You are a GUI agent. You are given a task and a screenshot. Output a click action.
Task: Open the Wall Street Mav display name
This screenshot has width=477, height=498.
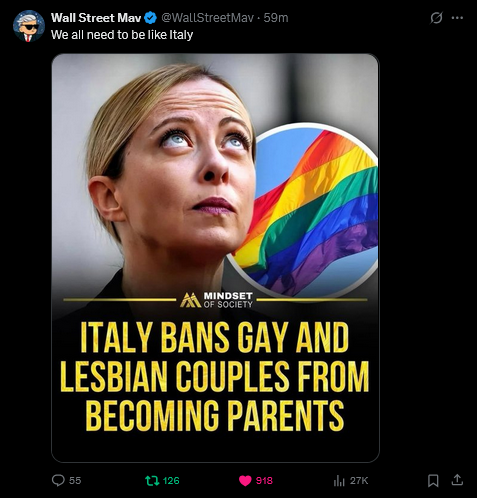pos(96,18)
